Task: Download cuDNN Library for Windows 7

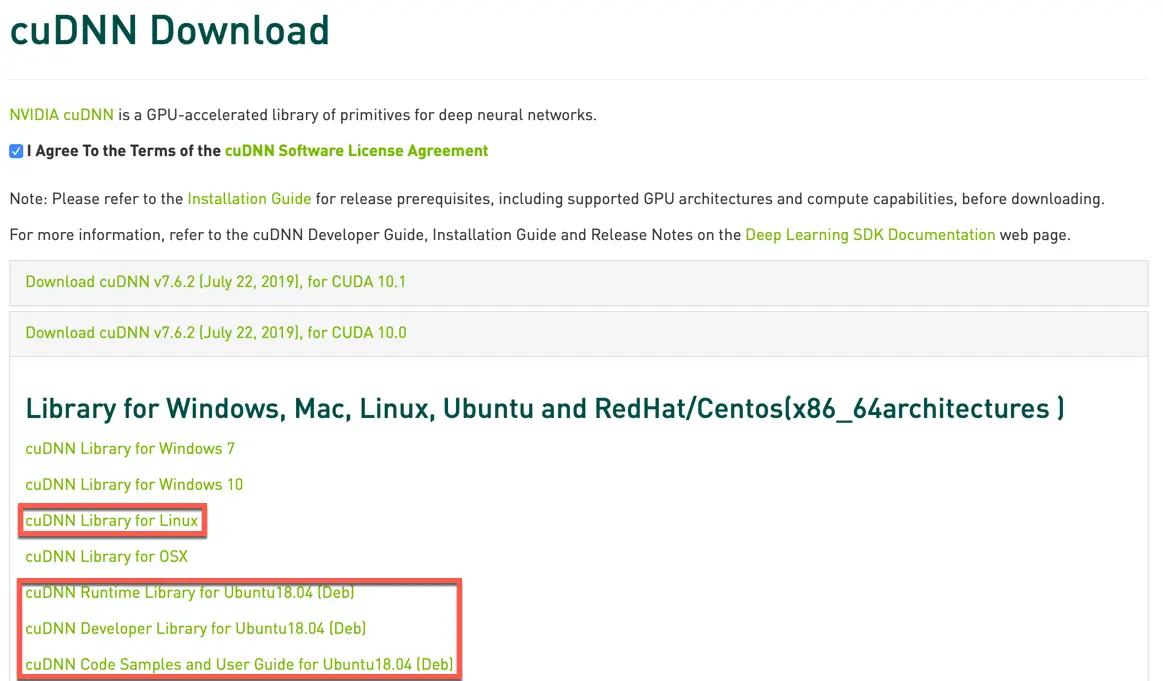Action: point(130,449)
